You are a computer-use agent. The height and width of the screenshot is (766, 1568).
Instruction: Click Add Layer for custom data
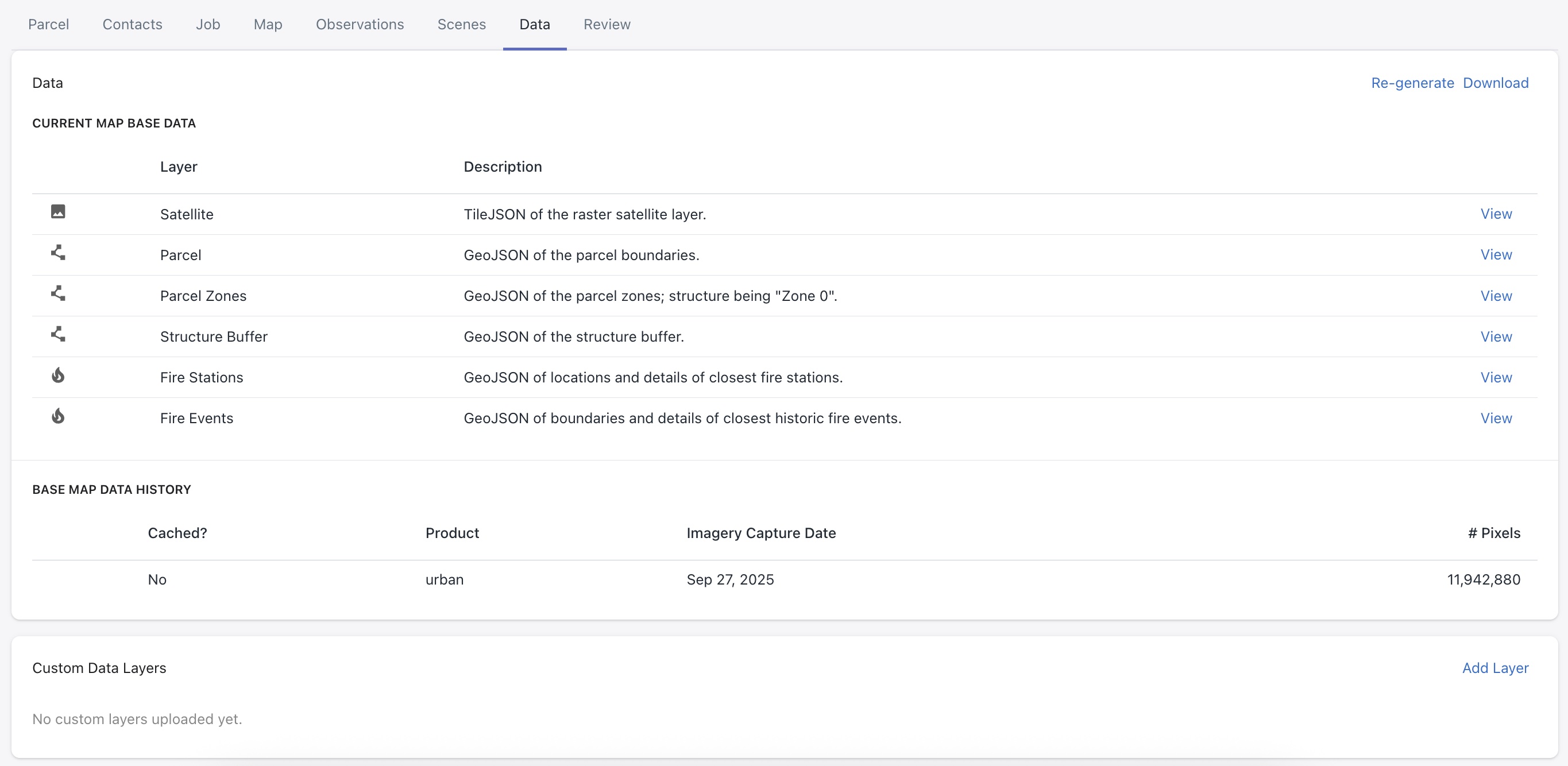[x=1495, y=667]
